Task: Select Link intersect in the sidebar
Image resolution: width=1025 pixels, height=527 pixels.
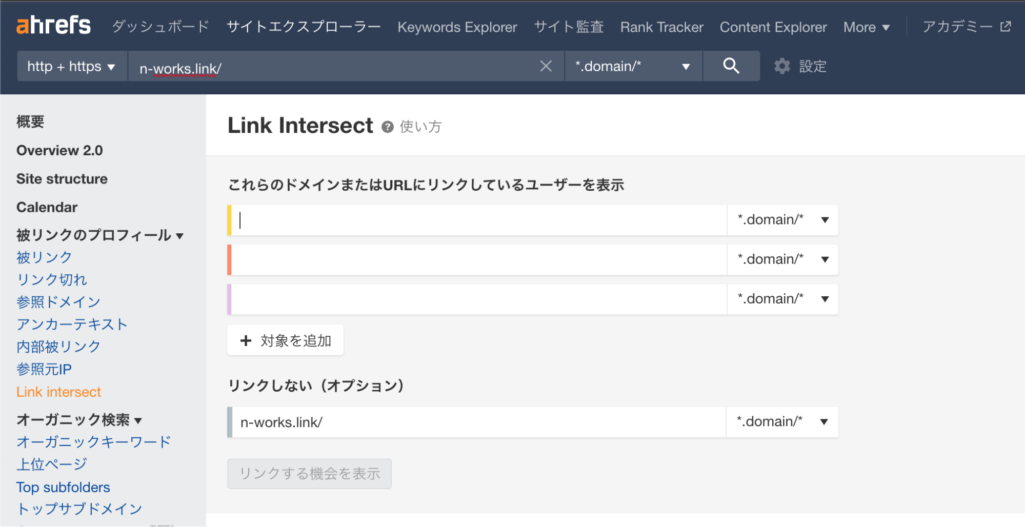Action: (59, 392)
